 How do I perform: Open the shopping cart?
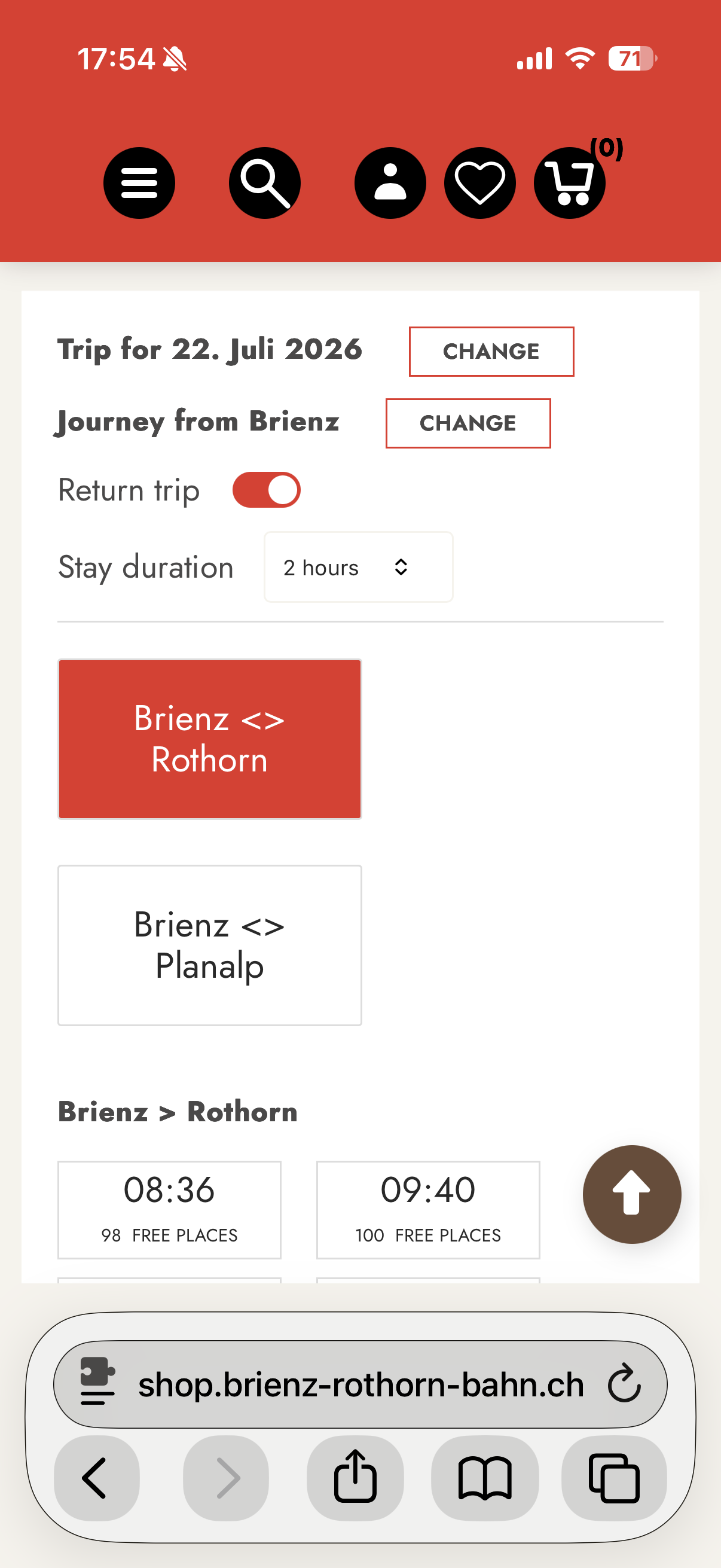pos(570,182)
